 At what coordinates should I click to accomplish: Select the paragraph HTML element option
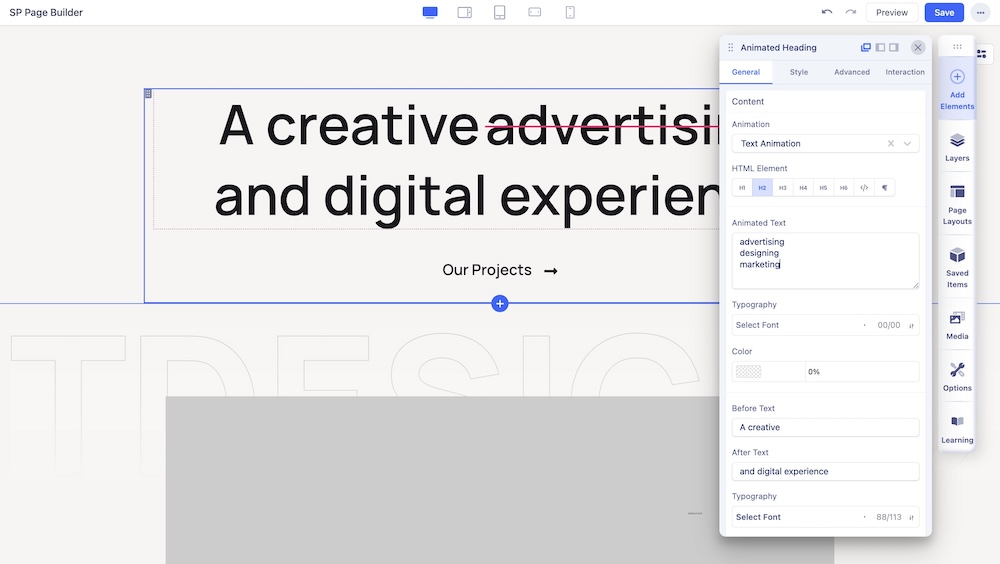pos(884,188)
